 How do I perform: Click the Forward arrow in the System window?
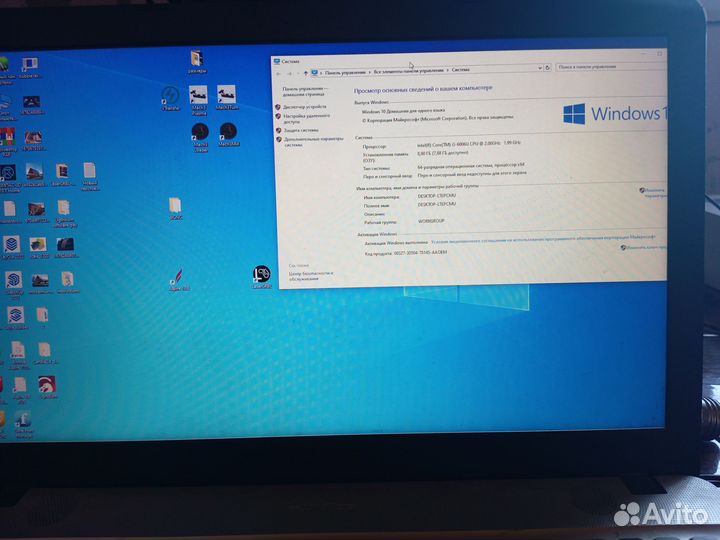coord(289,73)
